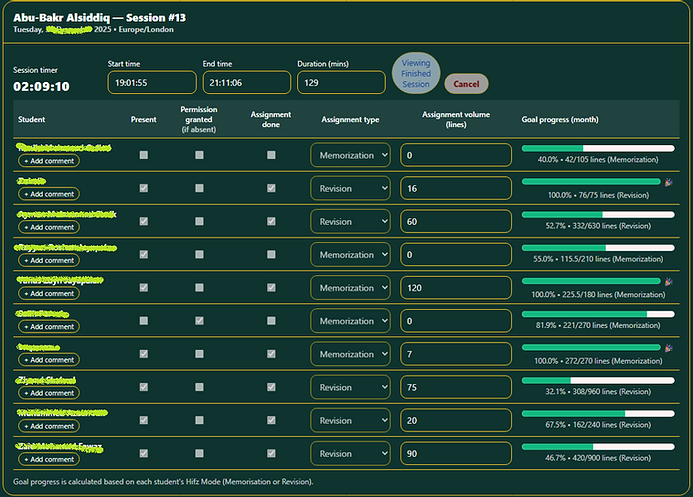Click the Assignment type column header
Viewport: 693px width, 497px height.
coord(350,119)
